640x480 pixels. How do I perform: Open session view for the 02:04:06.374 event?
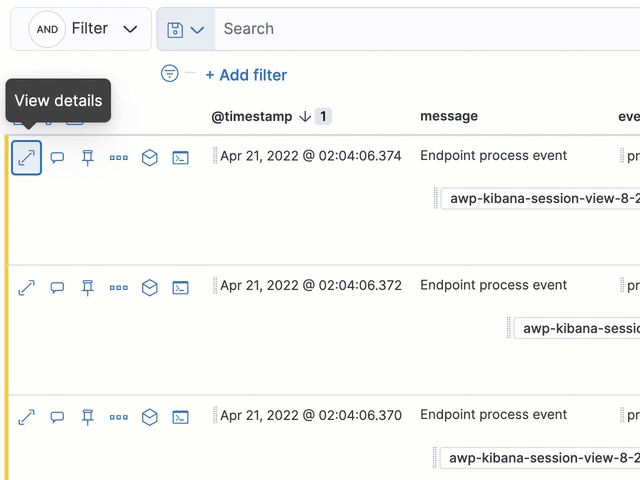pos(180,158)
